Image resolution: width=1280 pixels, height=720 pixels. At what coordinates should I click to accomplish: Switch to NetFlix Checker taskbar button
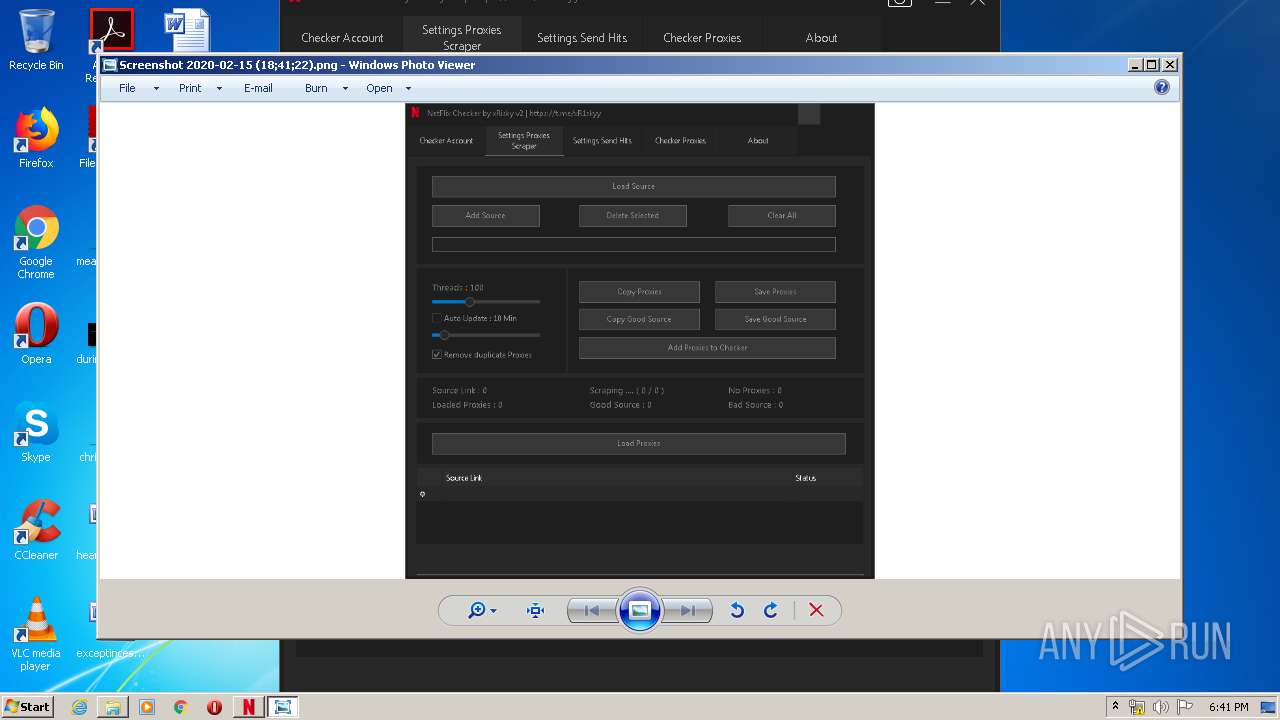tap(248, 707)
